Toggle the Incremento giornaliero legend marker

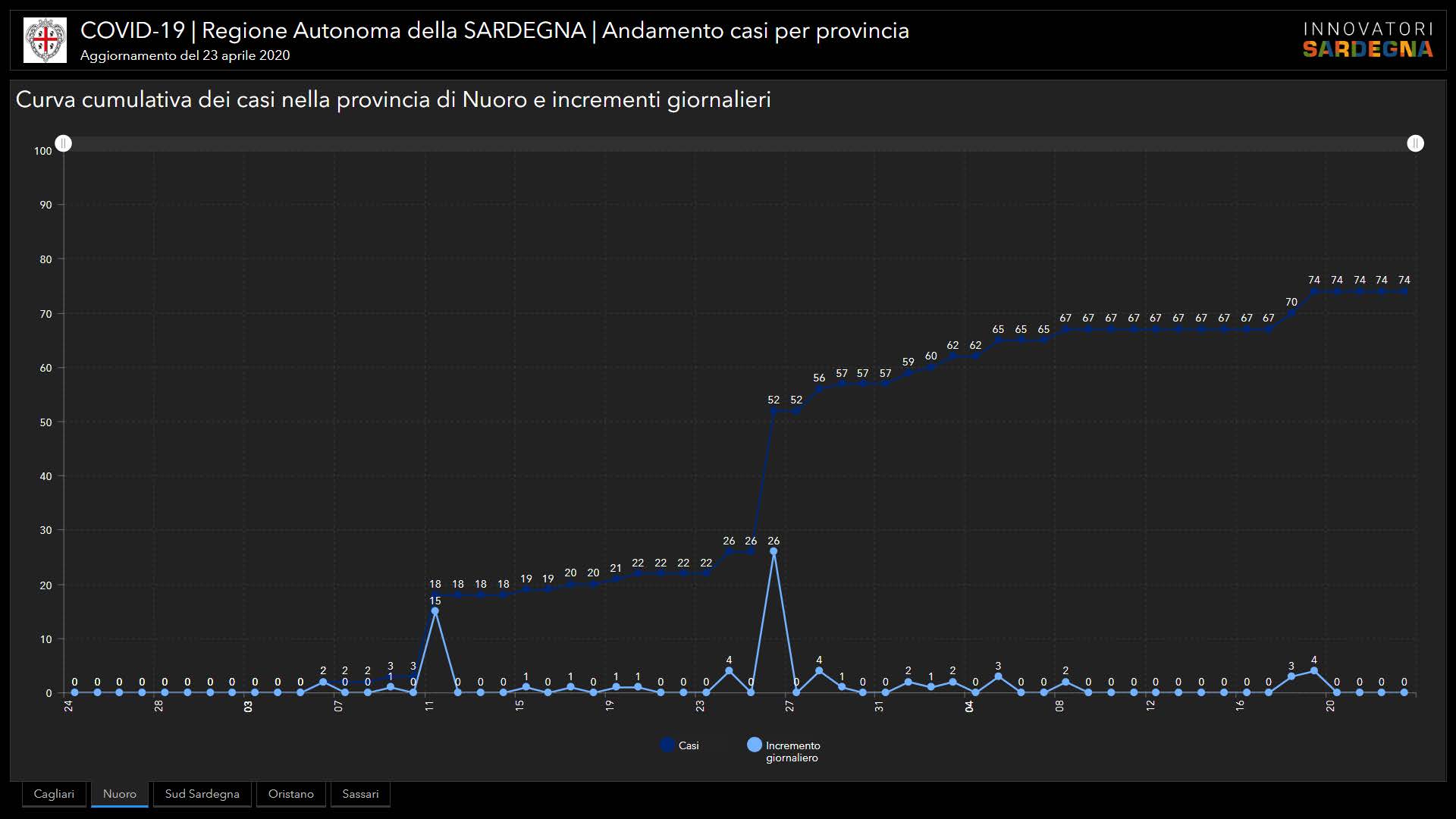pos(754,745)
